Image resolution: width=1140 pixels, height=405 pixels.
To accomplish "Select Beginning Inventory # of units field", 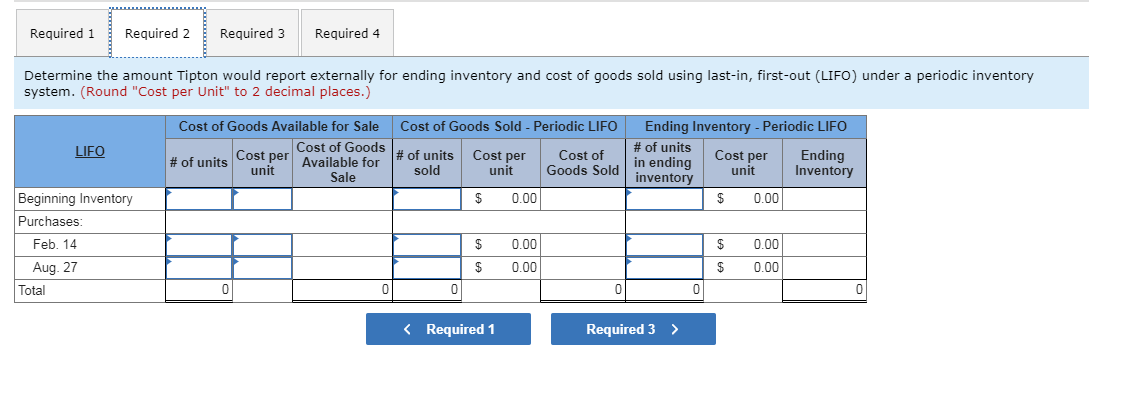I will [x=199, y=199].
